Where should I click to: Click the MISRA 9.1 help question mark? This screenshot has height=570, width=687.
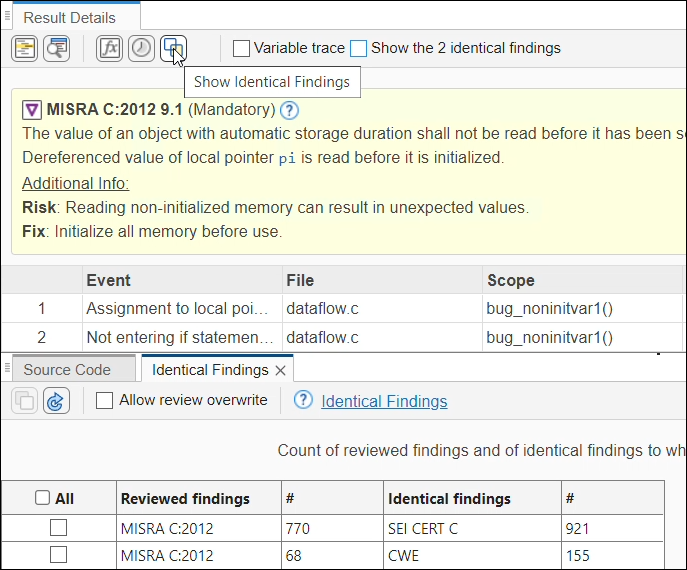coord(289,110)
